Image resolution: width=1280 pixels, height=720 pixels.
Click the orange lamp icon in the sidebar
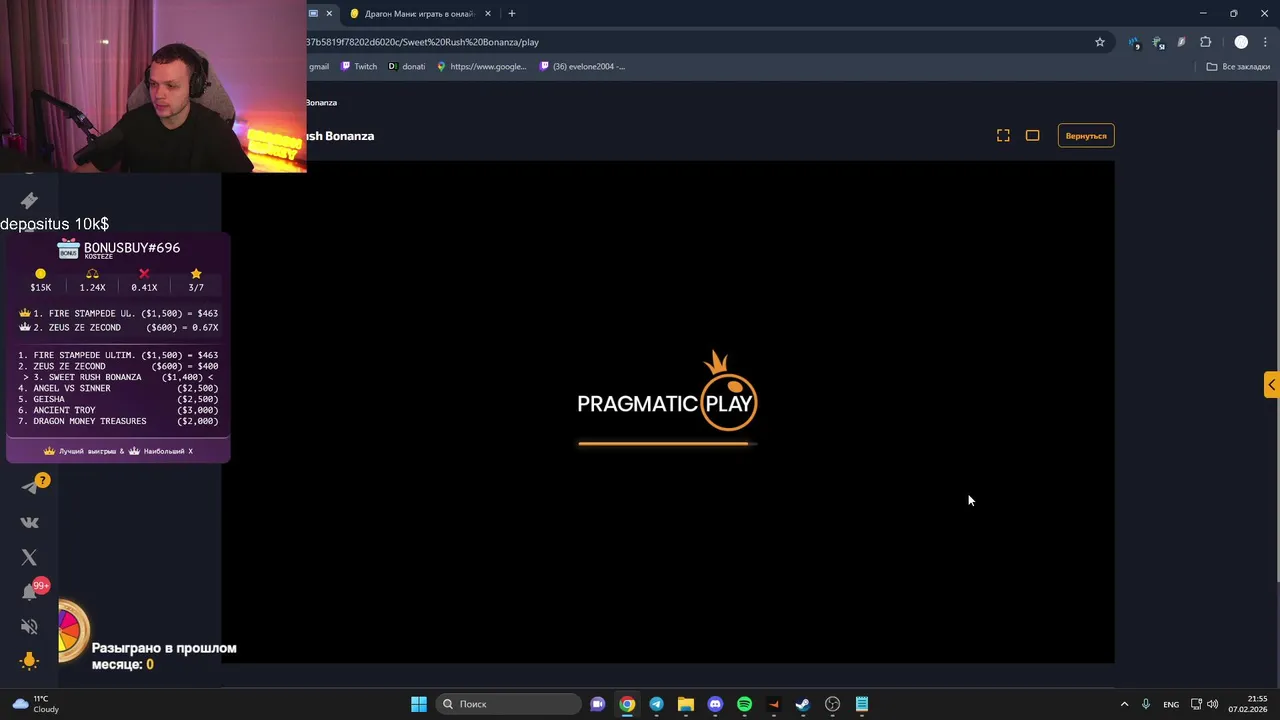coord(29,660)
